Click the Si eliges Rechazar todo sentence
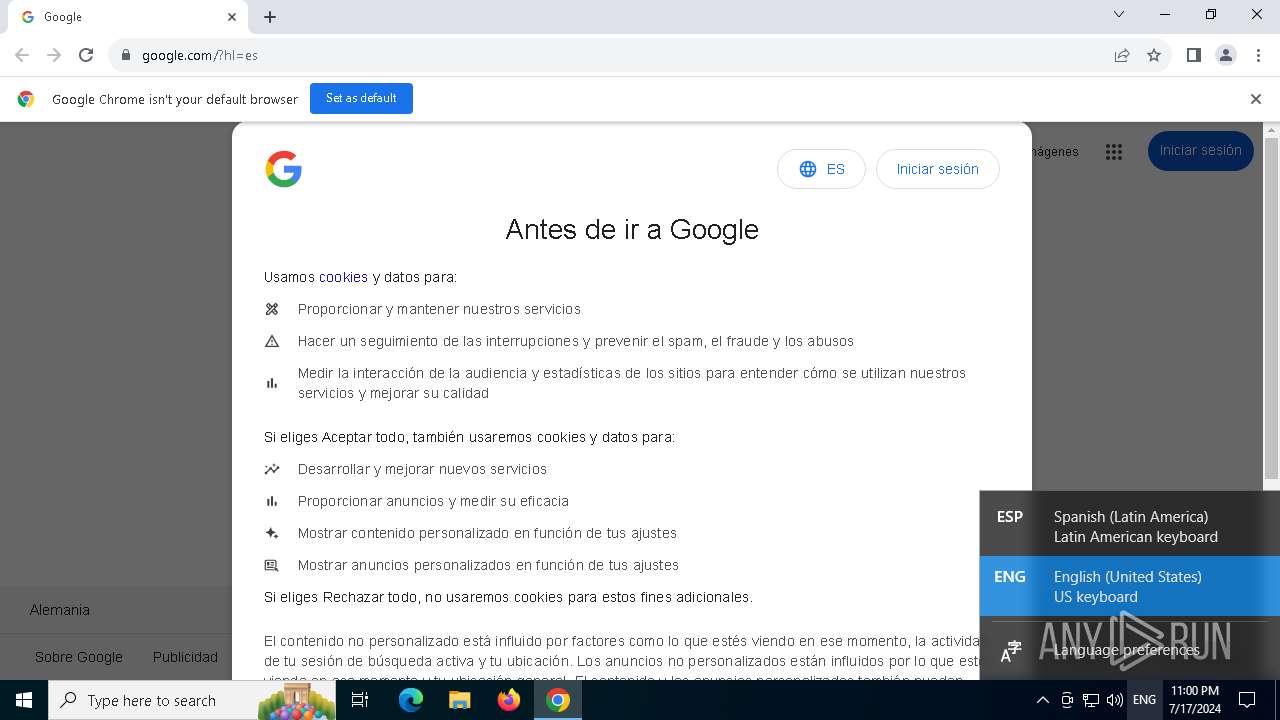 point(508,597)
